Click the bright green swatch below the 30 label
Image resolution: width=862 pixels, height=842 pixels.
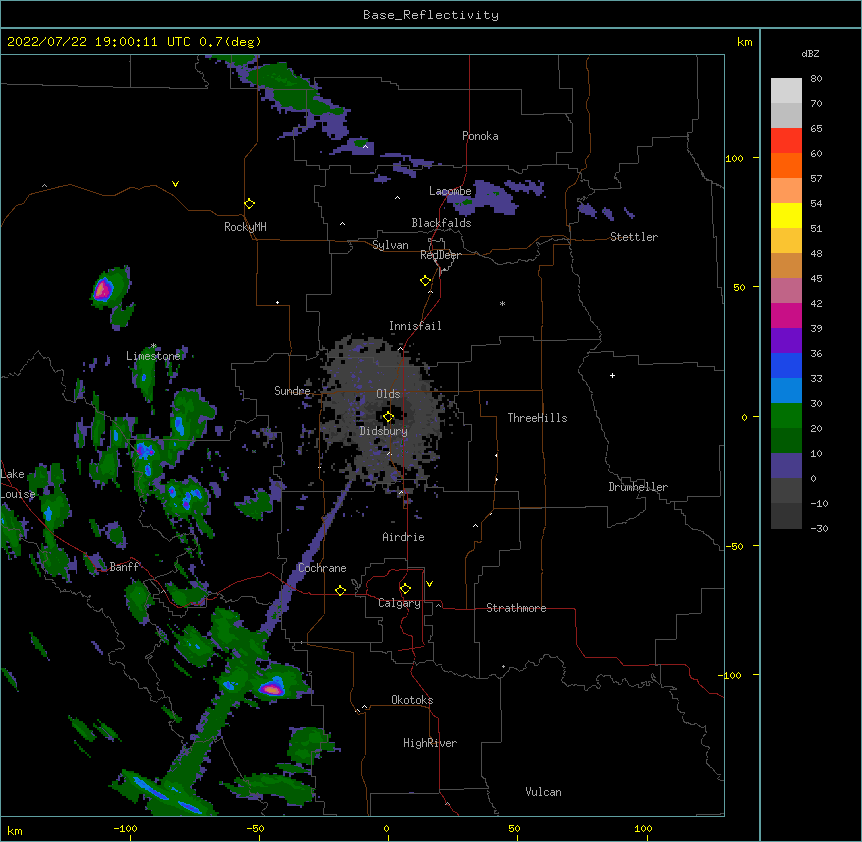pos(786,416)
